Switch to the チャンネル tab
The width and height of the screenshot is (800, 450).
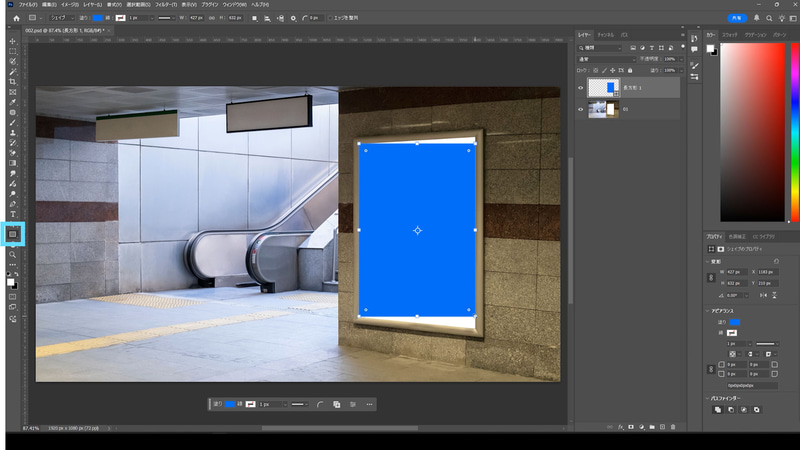(x=605, y=35)
